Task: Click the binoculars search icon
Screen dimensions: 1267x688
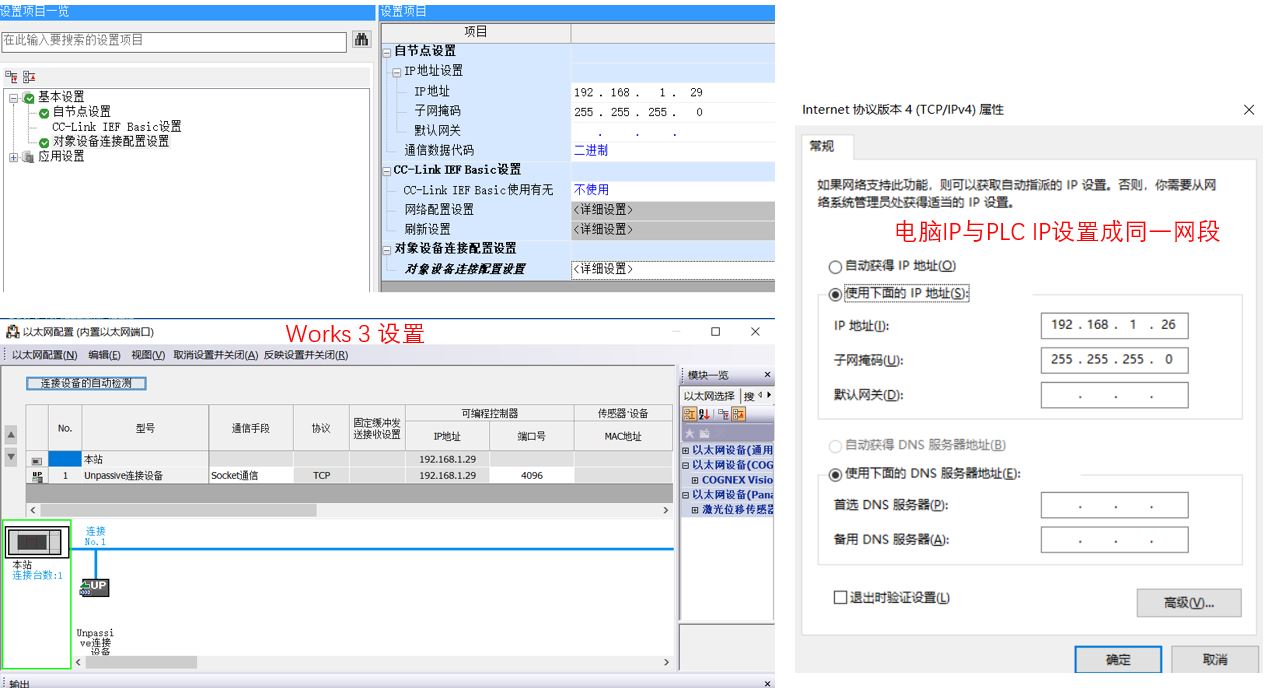Action: click(x=362, y=41)
